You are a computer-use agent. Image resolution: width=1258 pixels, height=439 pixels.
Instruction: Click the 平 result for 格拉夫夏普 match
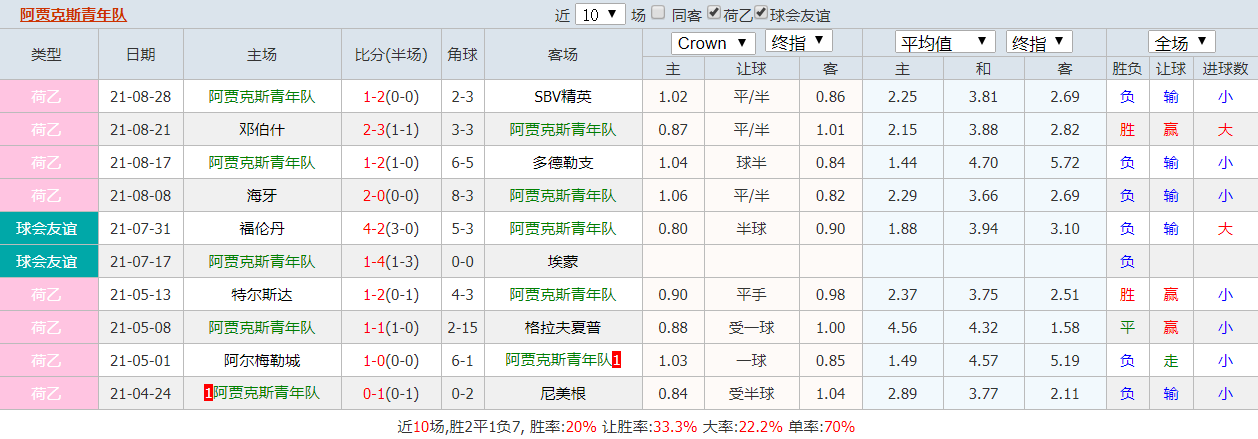coord(1127,328)
